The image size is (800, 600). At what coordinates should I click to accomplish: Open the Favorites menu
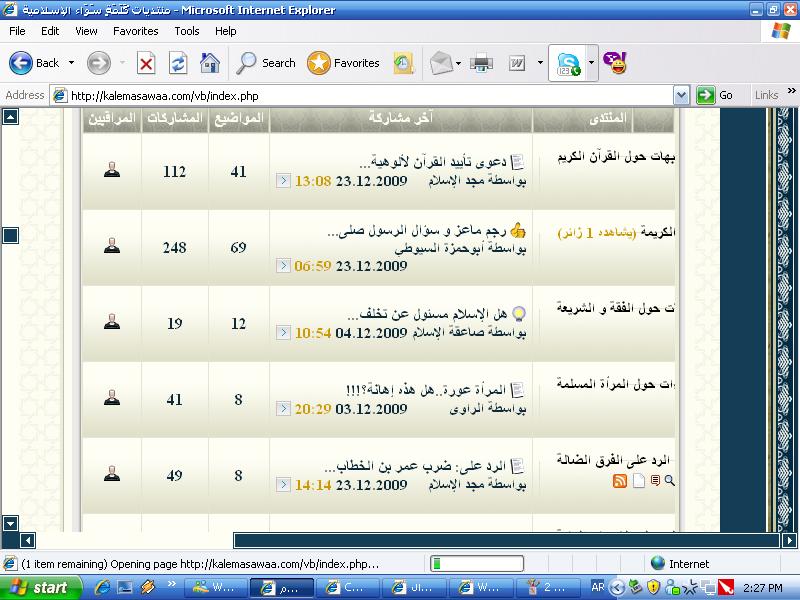pos(135,31)
